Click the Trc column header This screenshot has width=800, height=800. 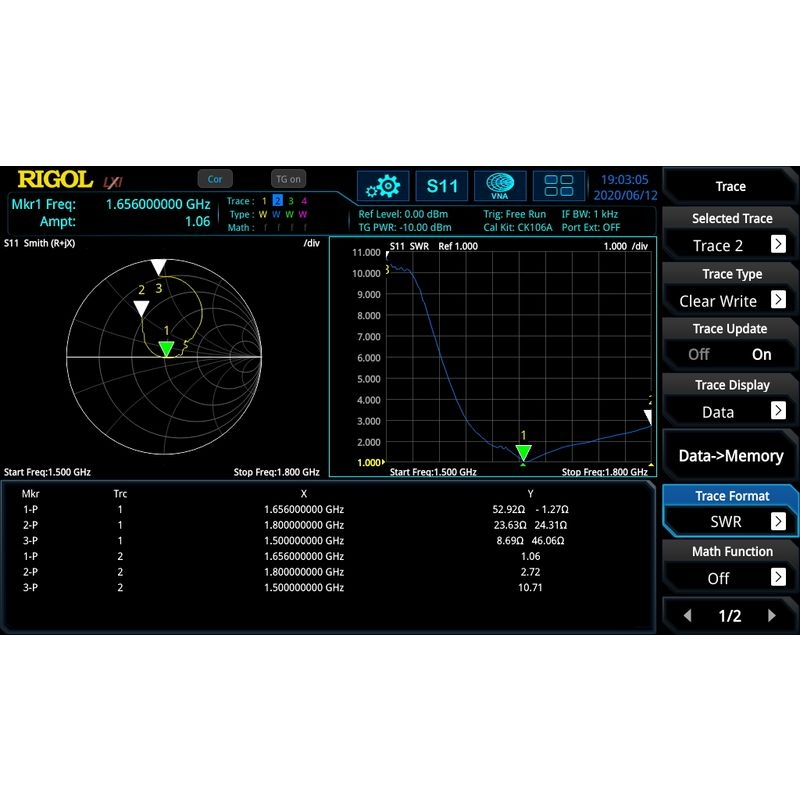point(120,493)
